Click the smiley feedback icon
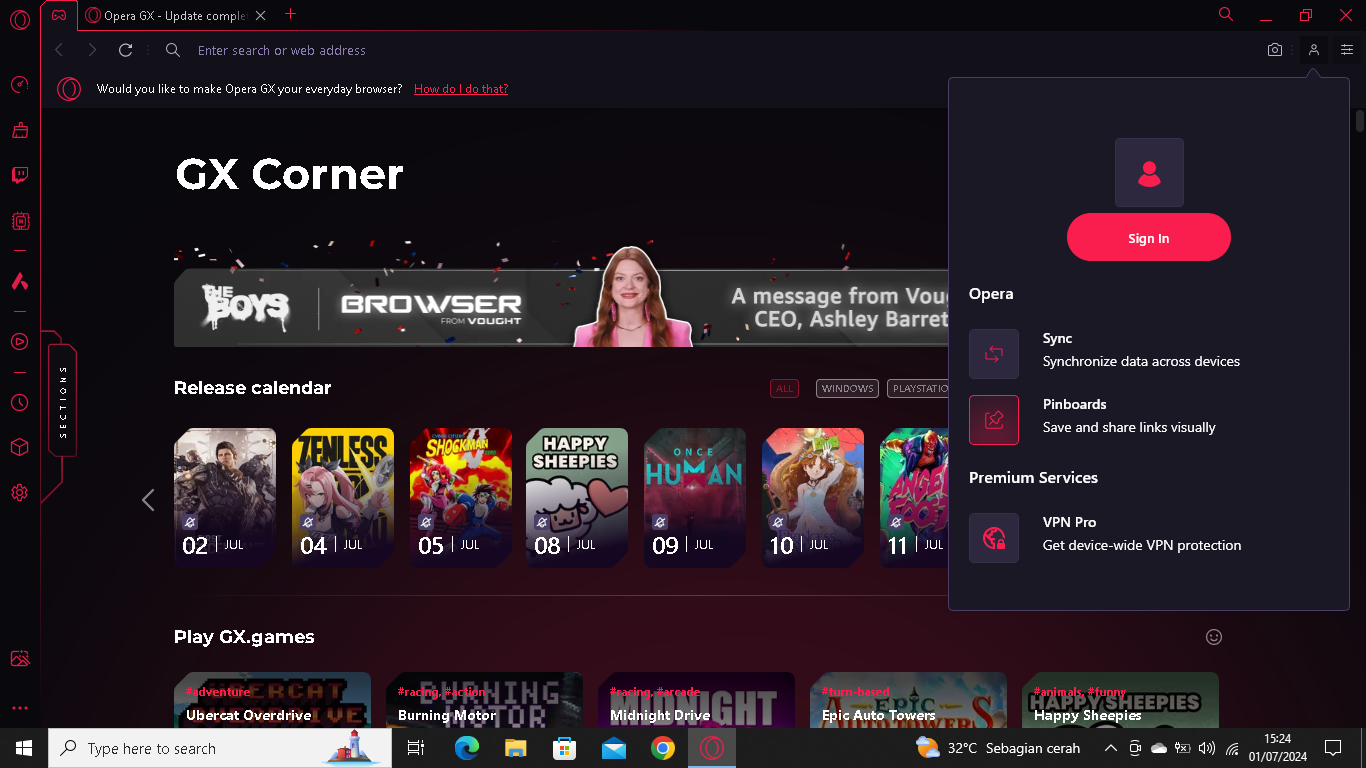The height and width of the screenshot is (768, 1366). [1214, 637]
